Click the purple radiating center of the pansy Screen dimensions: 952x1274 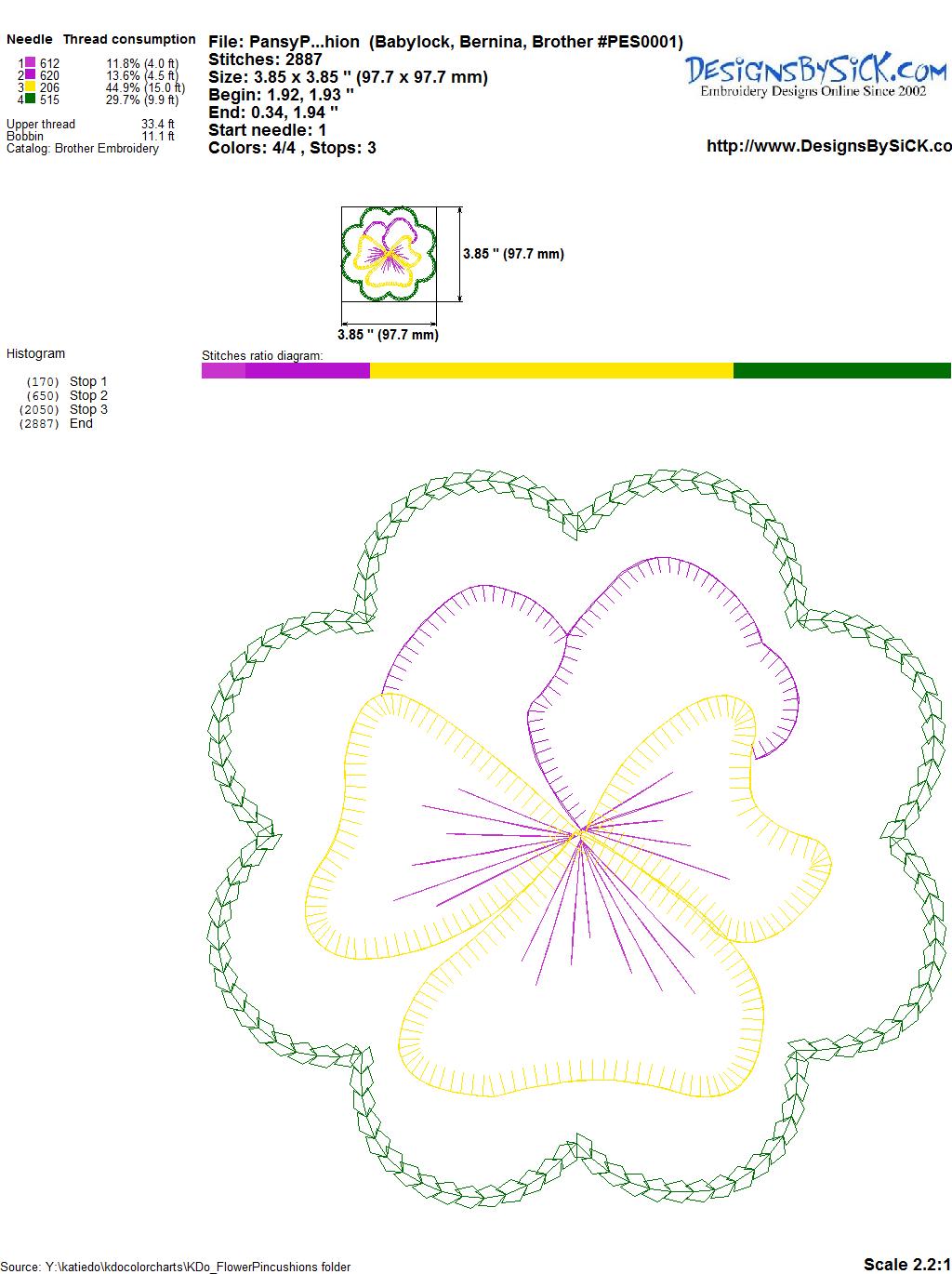(580, 834)
